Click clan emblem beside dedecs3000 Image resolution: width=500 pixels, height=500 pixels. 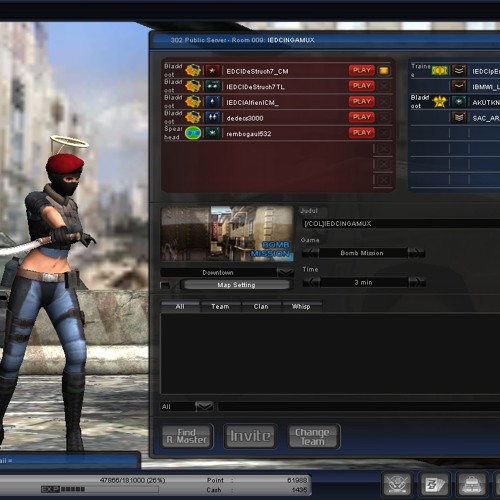[193, 117]
